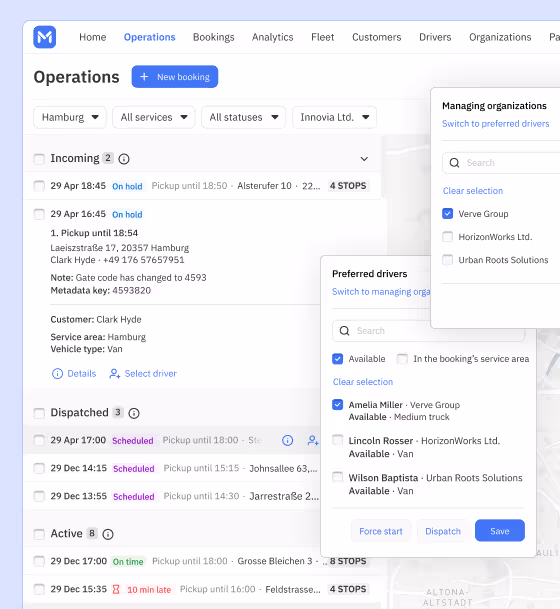Image resolution: width=560 pixels, height=609 pixels.
Task: Select the 29 Dec 14:15 booking checkbox
Action: pos(39,468)
